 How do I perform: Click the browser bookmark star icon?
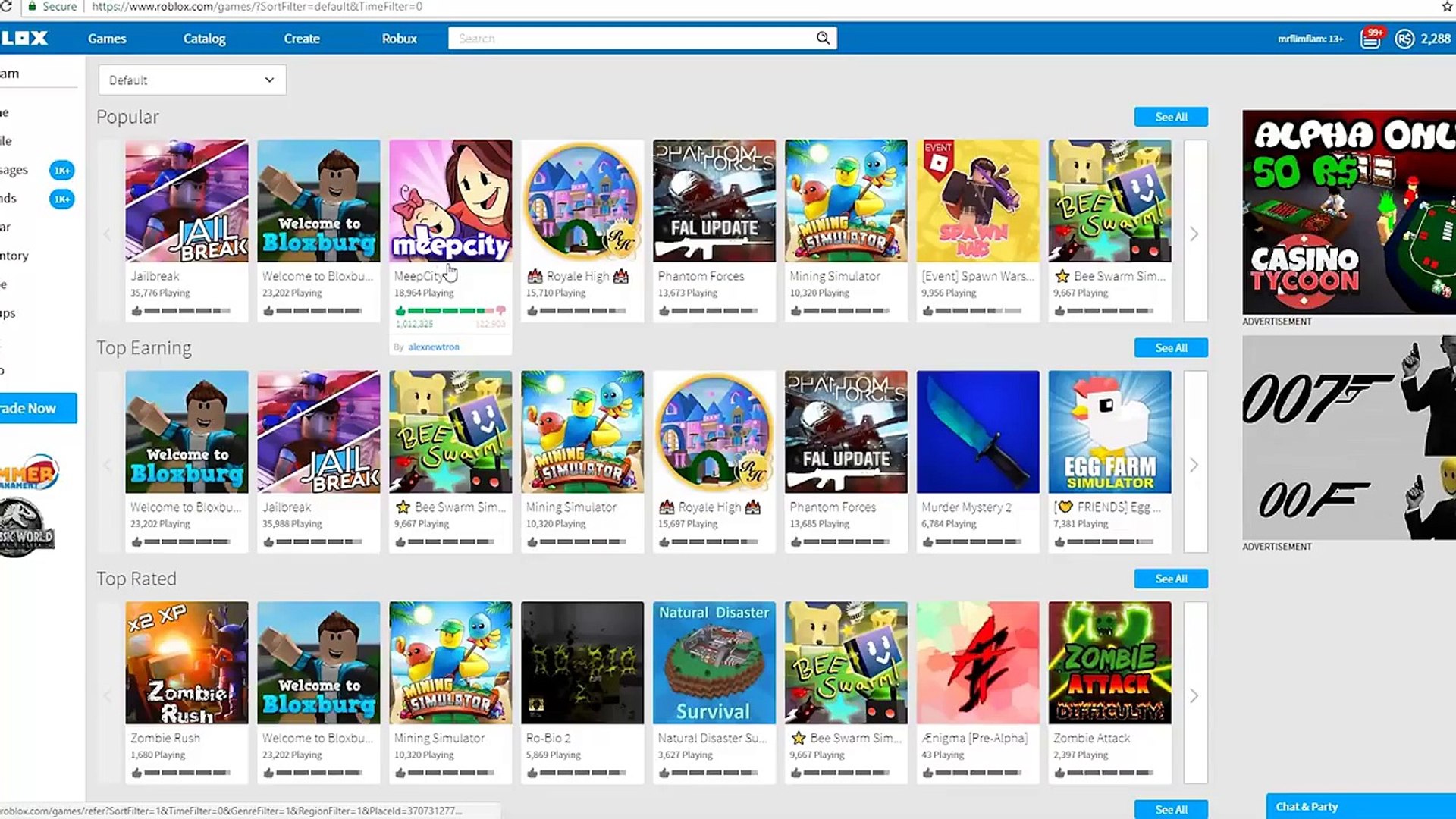pyautogui.click(x=1447, y=7)
